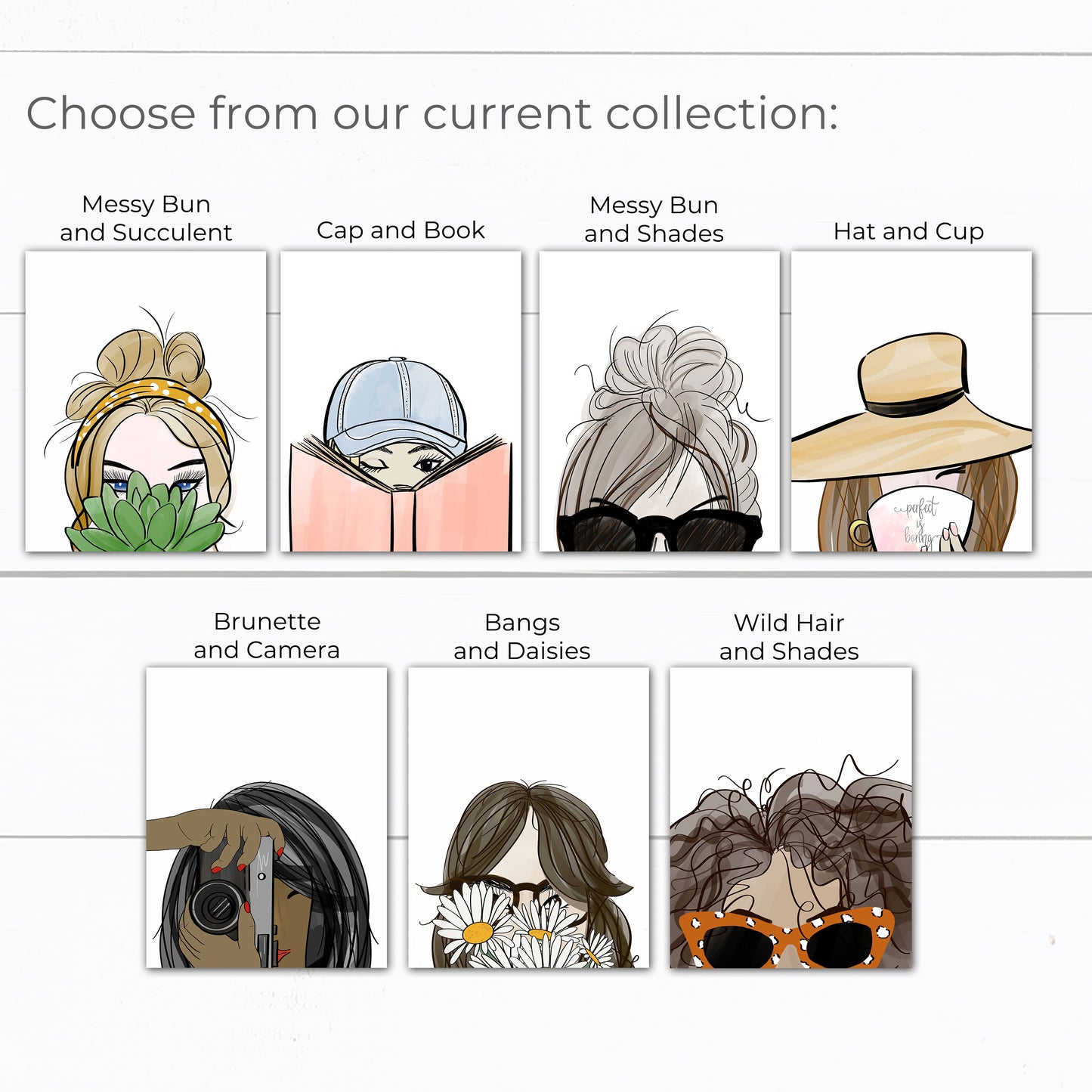
Task: Open the Hat and Cup artwork
Action: tap(911, 401)
